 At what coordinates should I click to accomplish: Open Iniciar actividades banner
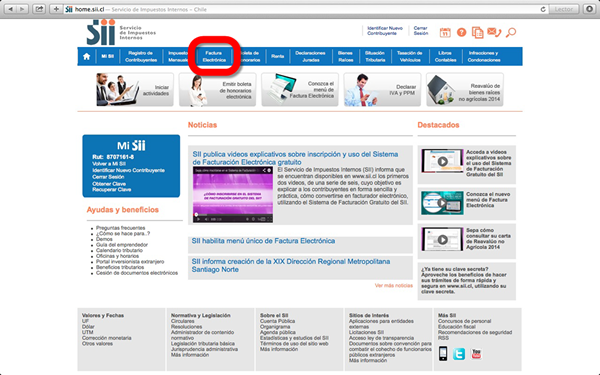[x=134, y=90]
